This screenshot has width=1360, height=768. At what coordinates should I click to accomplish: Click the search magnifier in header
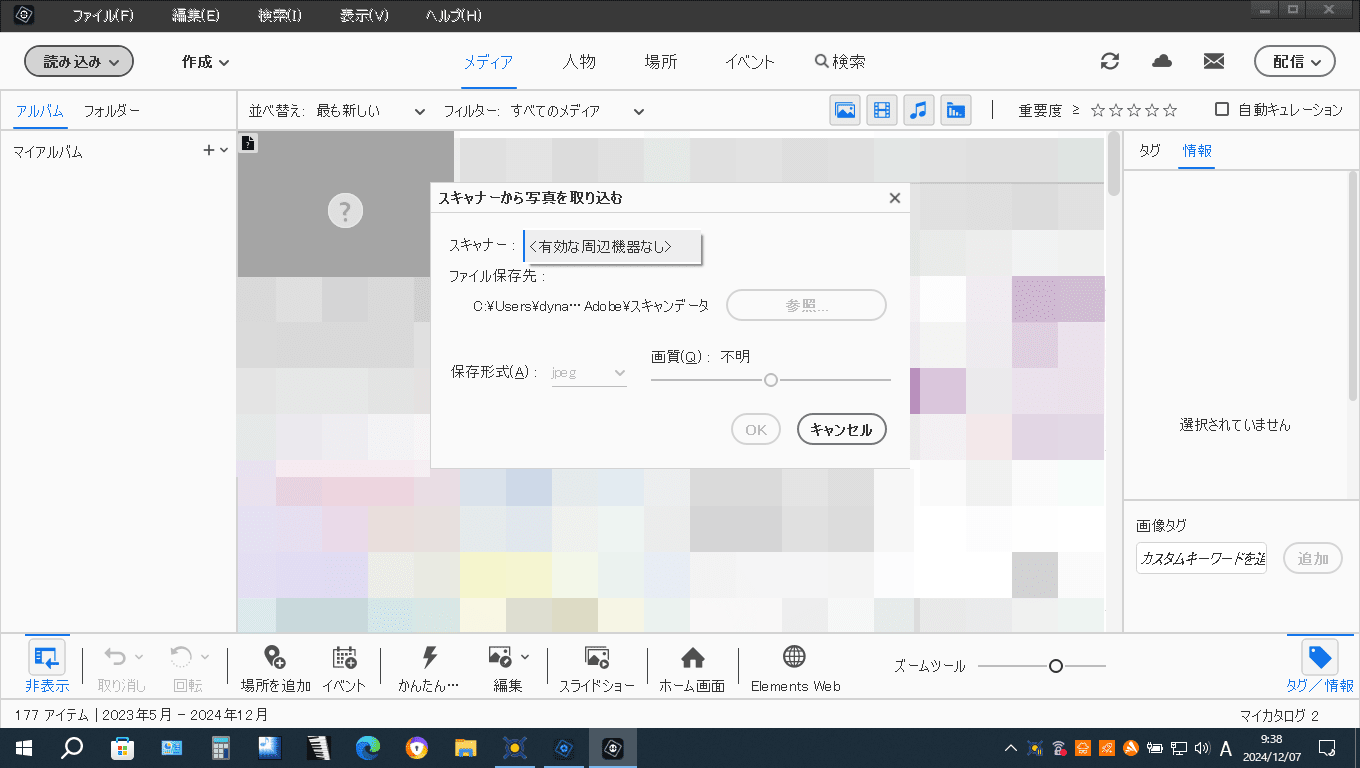(821, 61)
